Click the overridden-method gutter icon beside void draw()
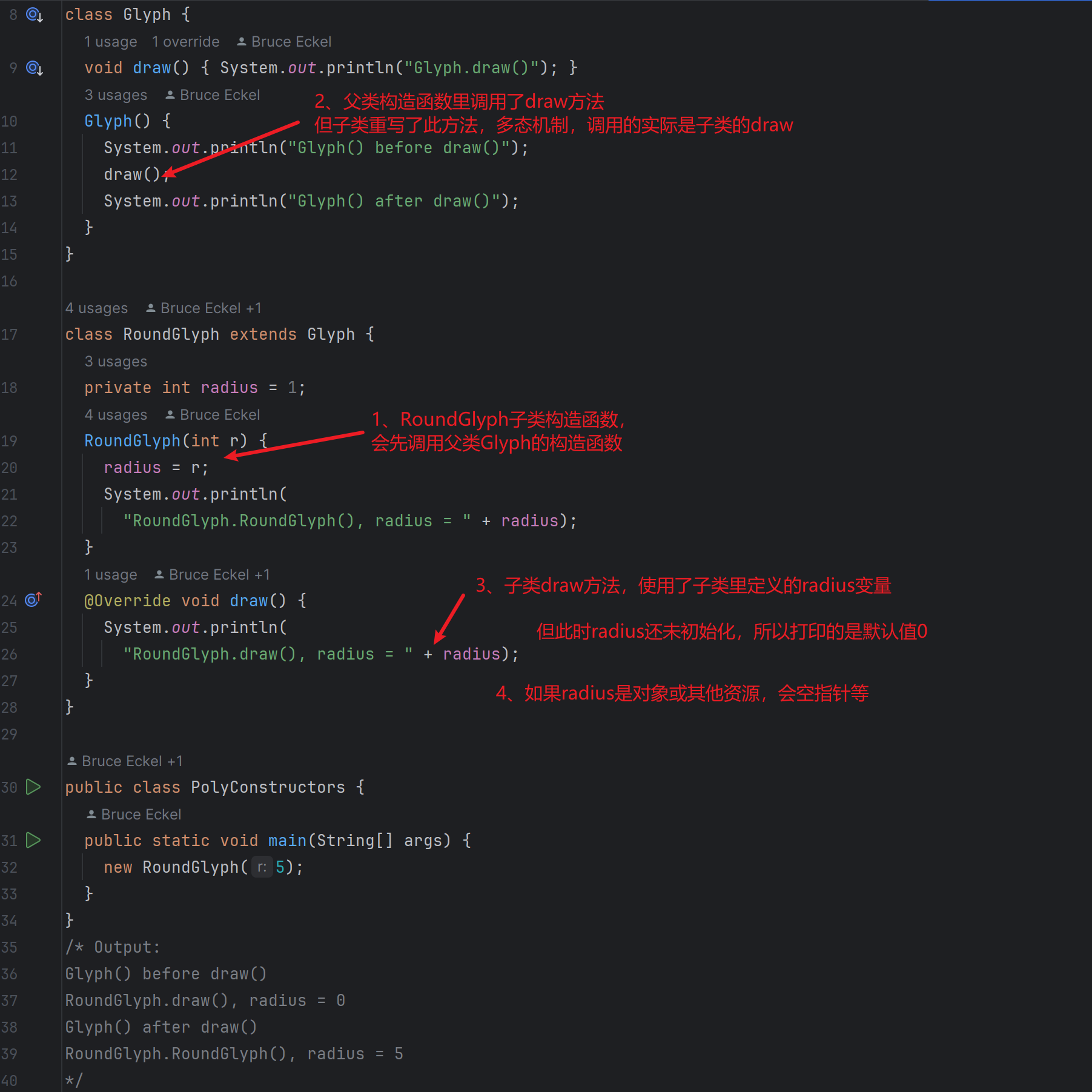This screenshot has width=1092, height=1092. 35,68
